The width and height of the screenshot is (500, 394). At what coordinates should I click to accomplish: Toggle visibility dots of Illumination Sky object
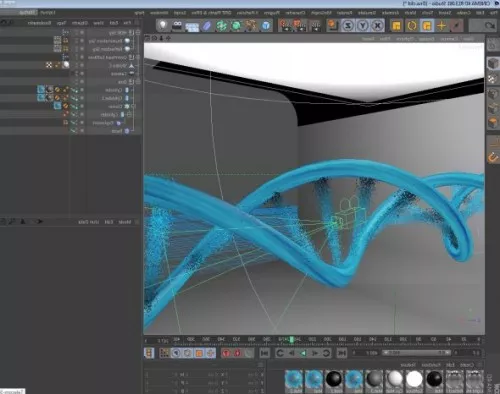point(82,41)
